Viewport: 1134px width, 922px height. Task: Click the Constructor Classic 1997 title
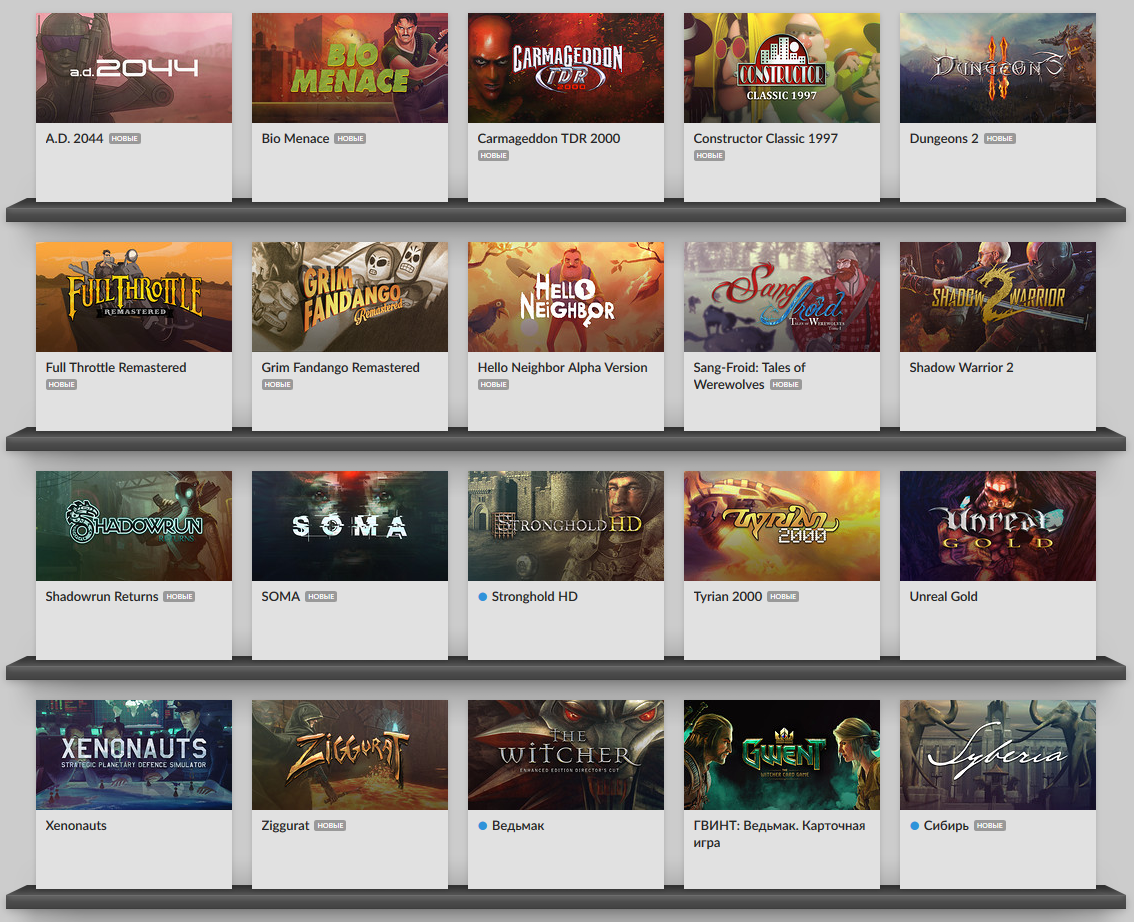[765, 138]
